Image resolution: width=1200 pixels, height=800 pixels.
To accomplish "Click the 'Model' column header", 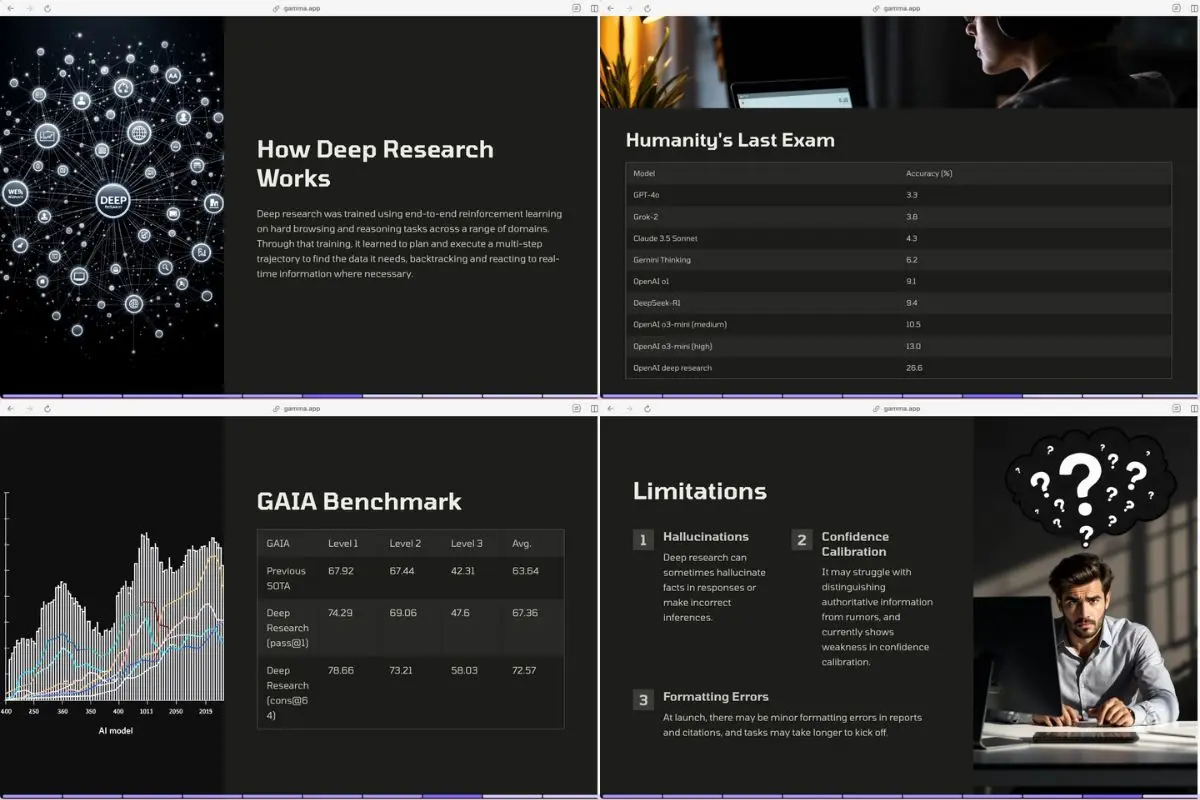I will pos(644,173).
